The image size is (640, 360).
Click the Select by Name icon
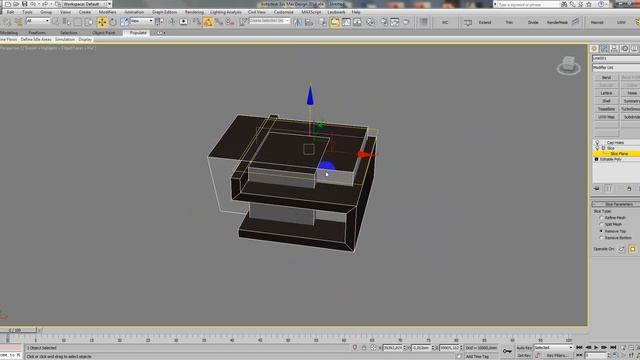pyautogui.click(x=67, y=22)
